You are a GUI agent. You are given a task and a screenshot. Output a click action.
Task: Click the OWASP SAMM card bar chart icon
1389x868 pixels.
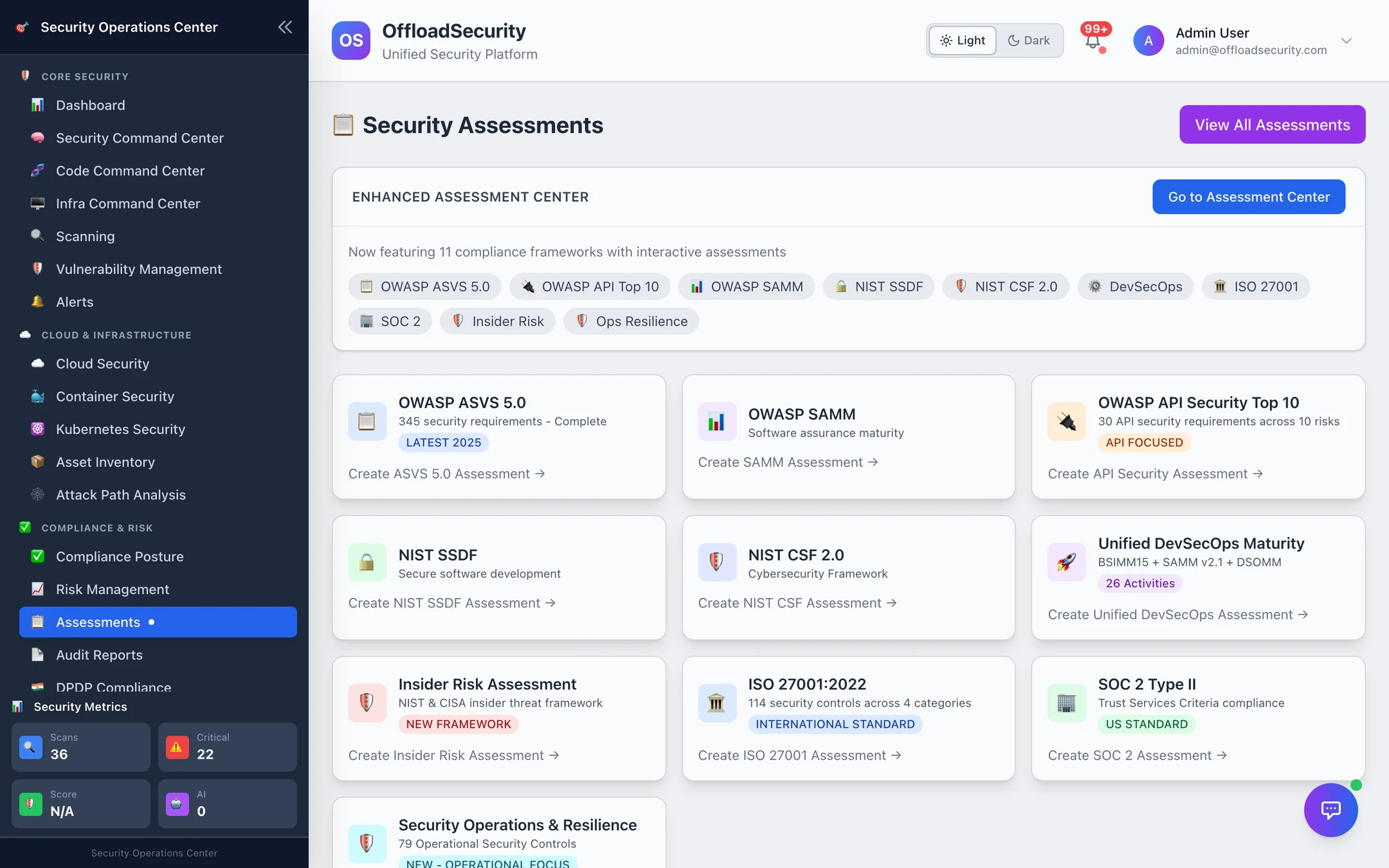click(x=717, y=422)
